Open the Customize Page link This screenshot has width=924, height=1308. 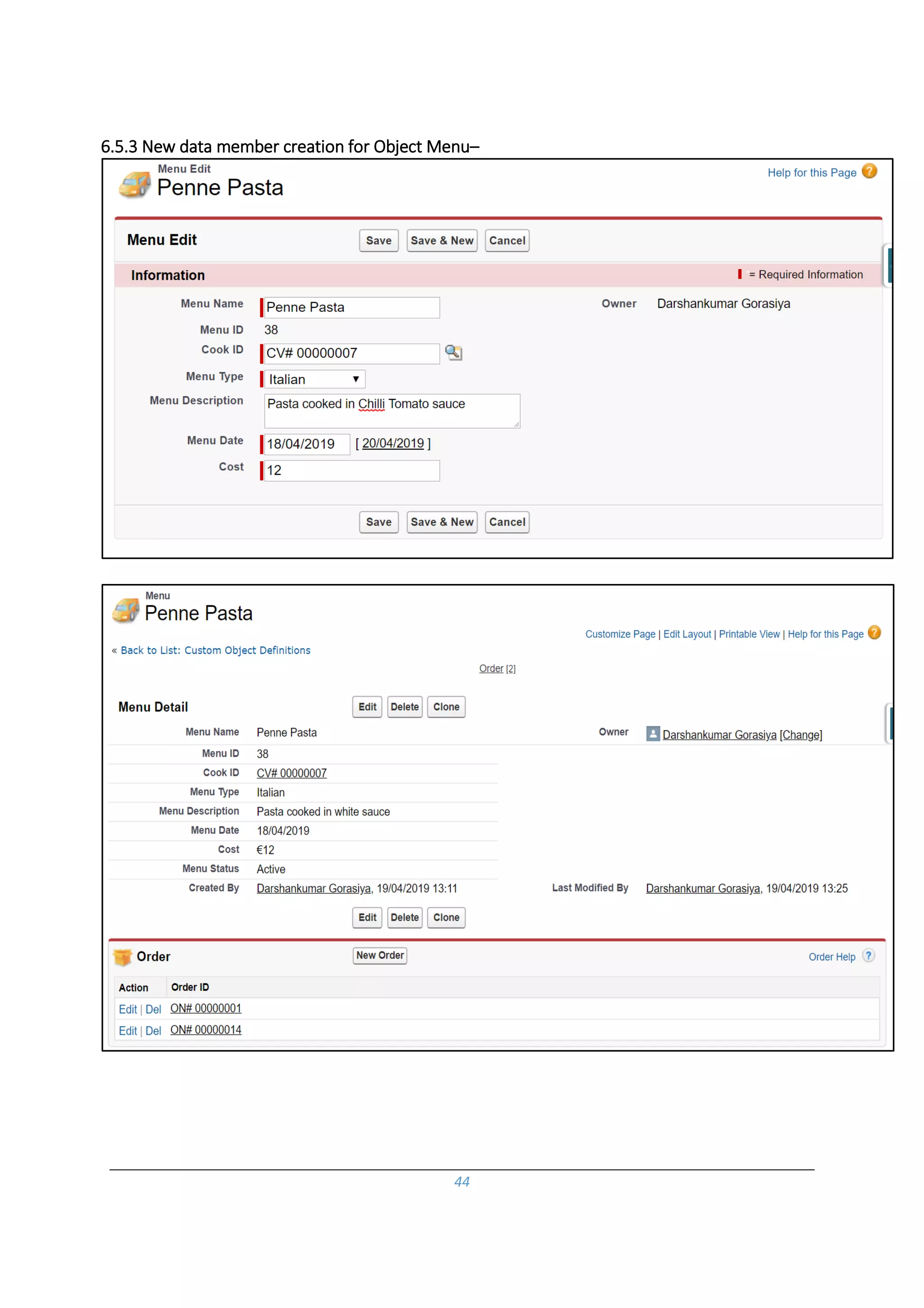pyautogui.click(x=620, y=634)
